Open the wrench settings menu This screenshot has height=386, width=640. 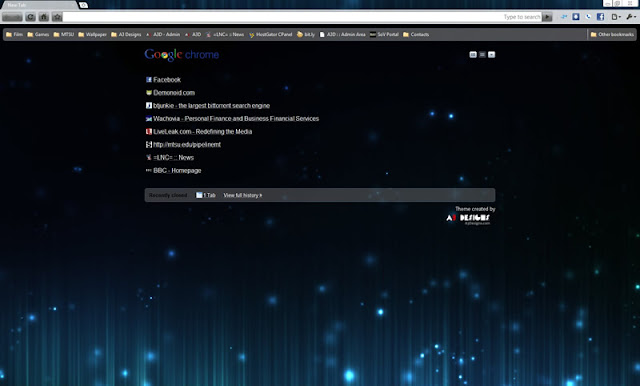point(631,17)
